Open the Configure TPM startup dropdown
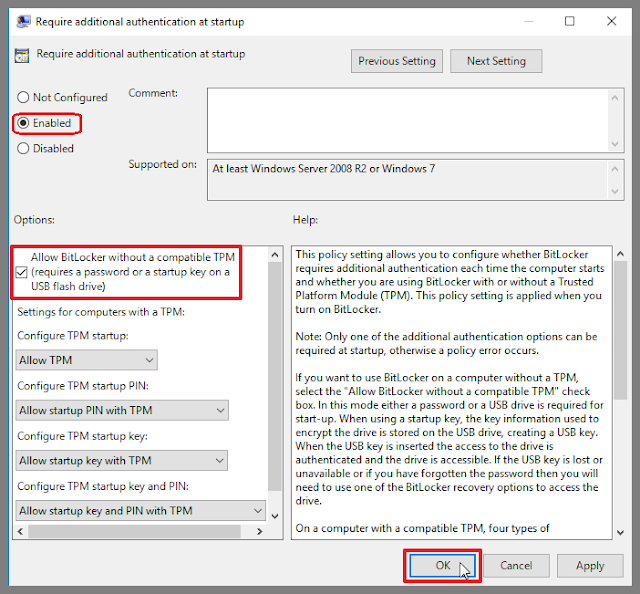Image resolution: width=640 pixels, height=594 pixels. [x=87, y=360]
